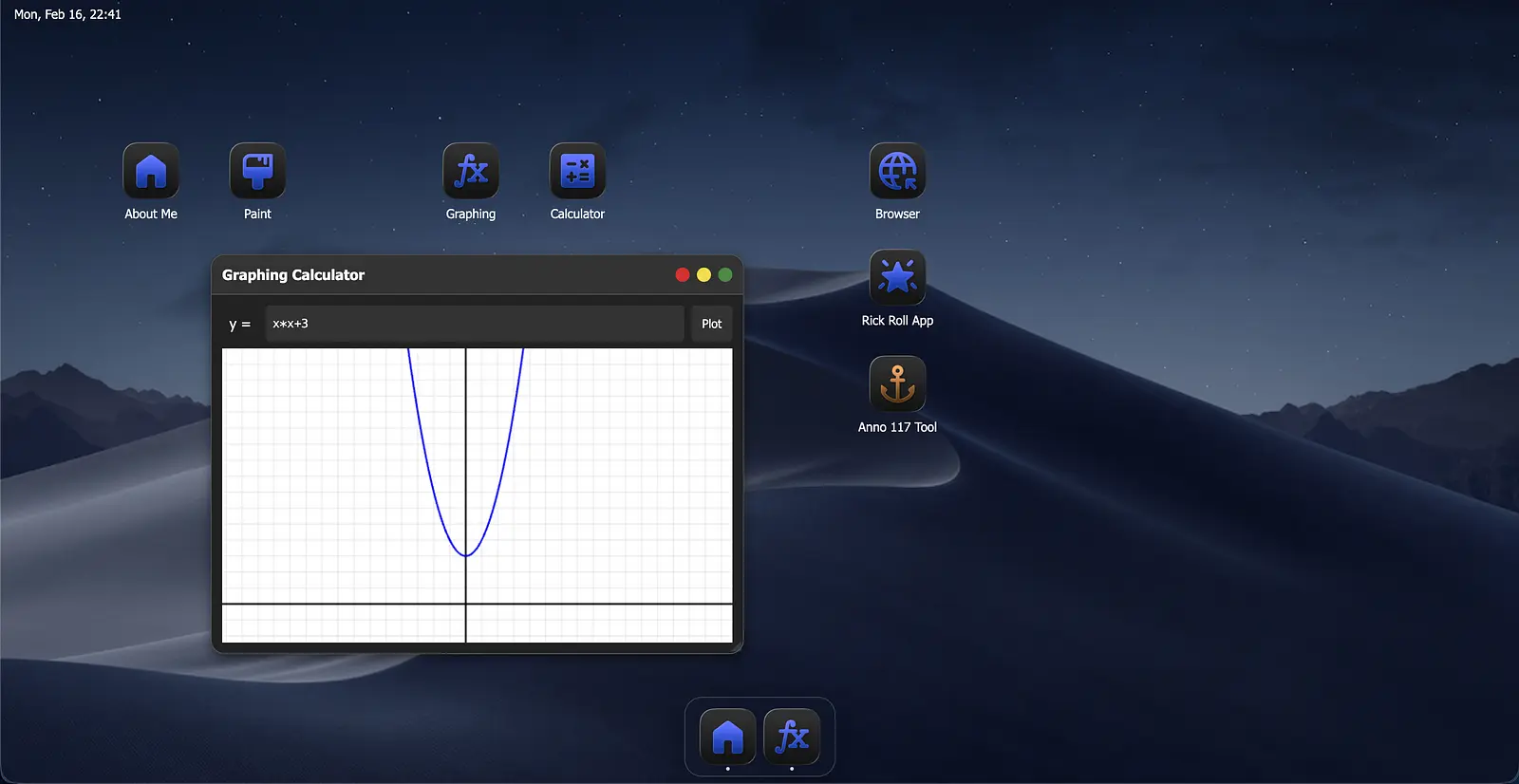
Task: Launch the Anno 117 Tool anchor icon
Action: (x=897, y=384)
